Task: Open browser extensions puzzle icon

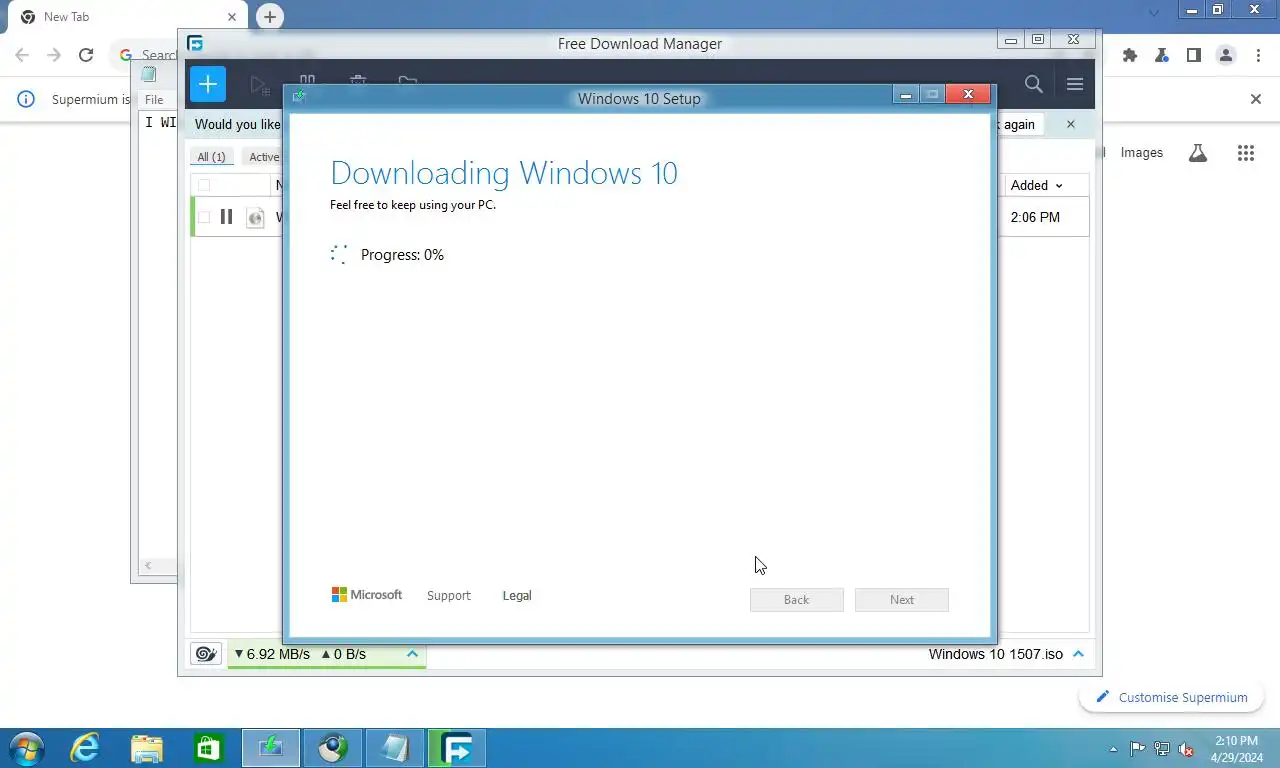Action: pos(1130,56)
